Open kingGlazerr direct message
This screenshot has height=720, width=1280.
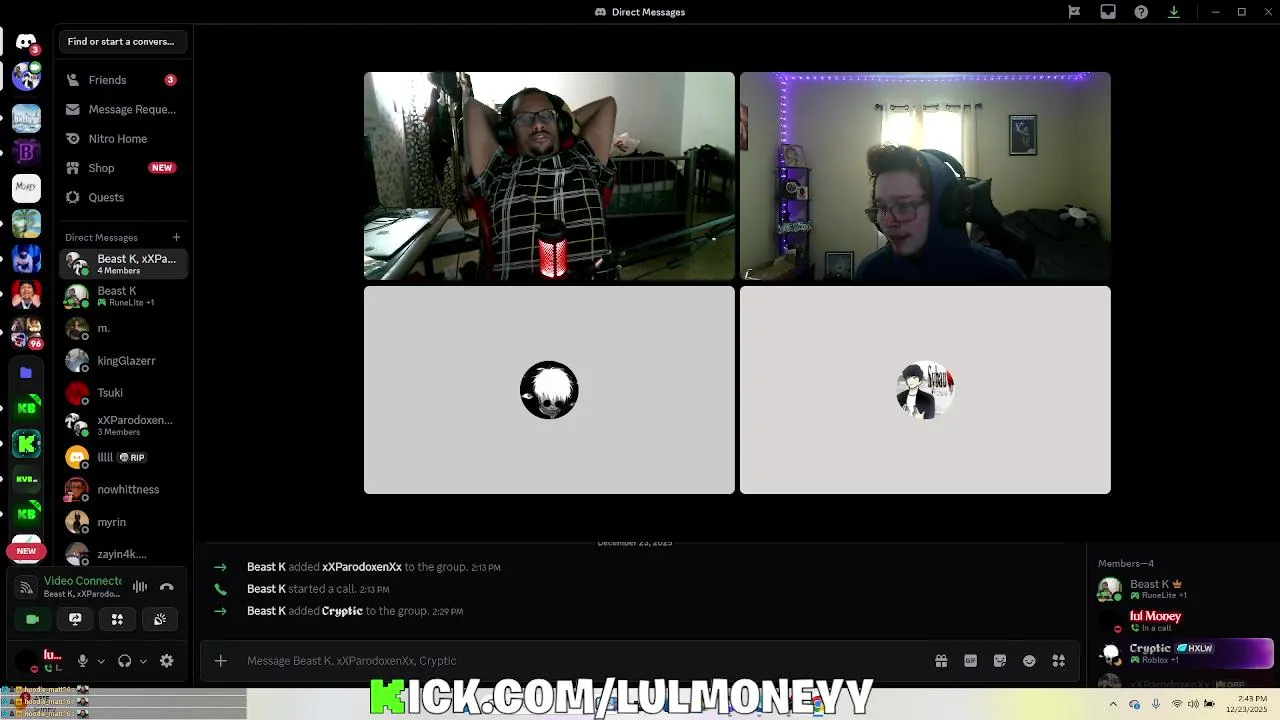pyautogui.click(x=122, y=361)
